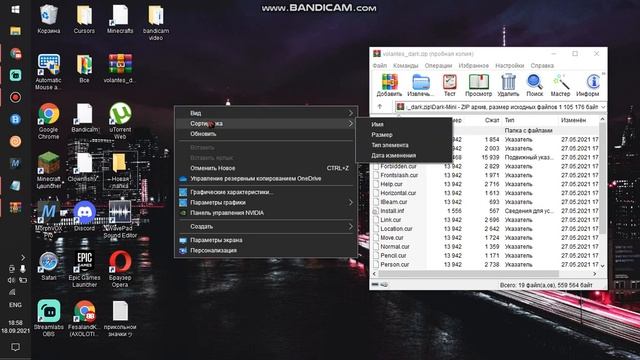Image resolution: width=640 pixels, height=360 pixels.
Task: Open Графические характеристики menu entry
Action: pyautogui.click(x=266, y=192)
